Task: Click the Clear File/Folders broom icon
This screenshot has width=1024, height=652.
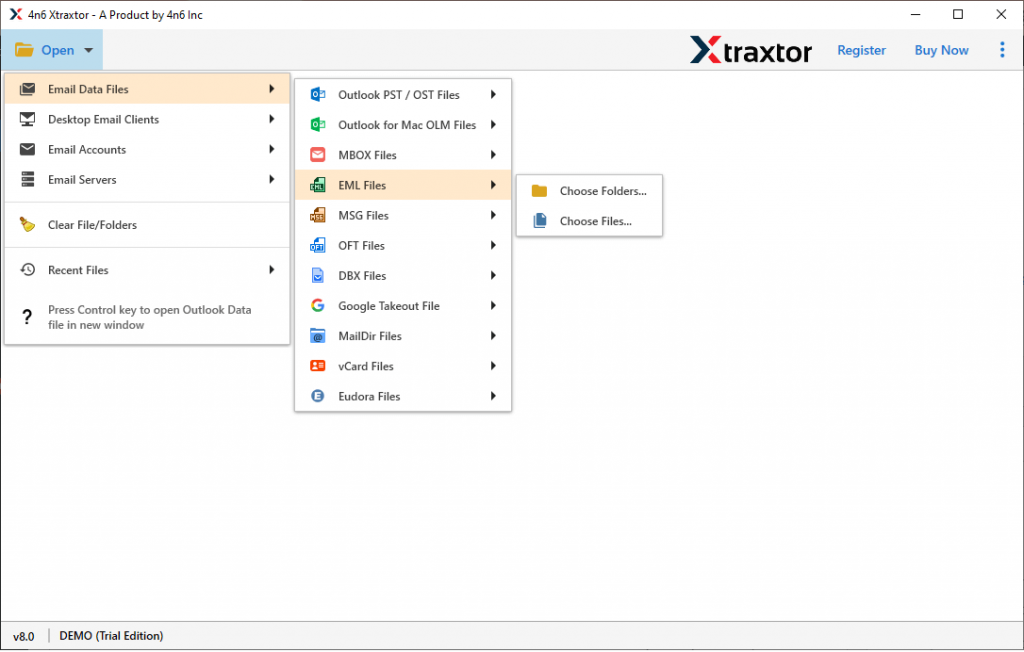Action: (x=29, y=224)
